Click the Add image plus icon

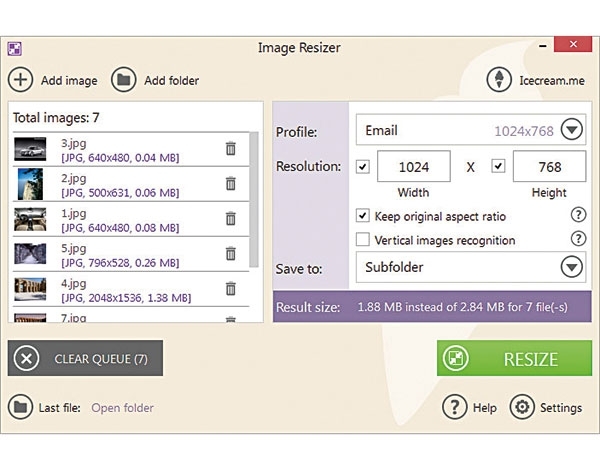point(21,80)
